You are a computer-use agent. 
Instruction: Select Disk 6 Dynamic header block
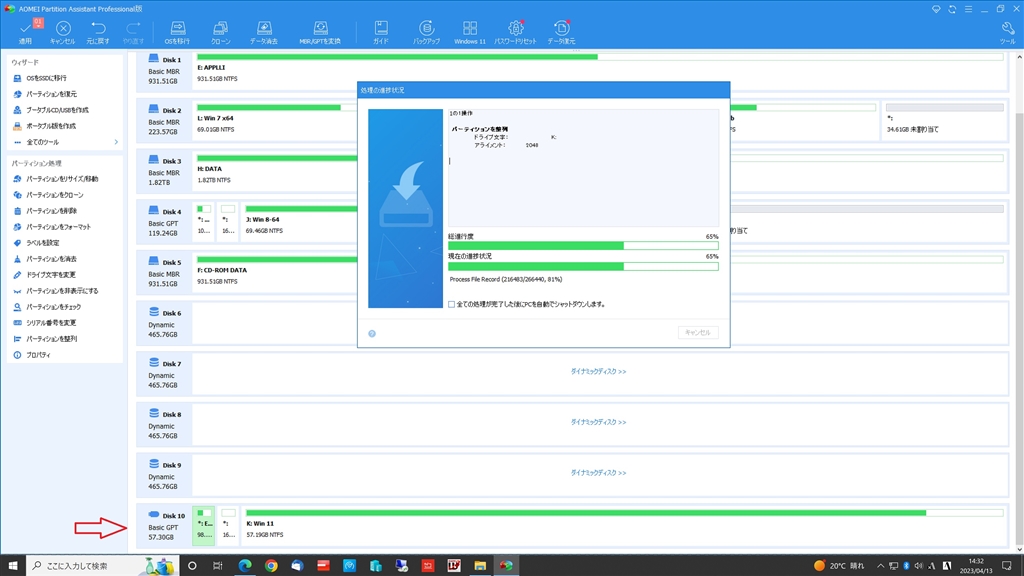pyautogui.click(x=164, y=323)
